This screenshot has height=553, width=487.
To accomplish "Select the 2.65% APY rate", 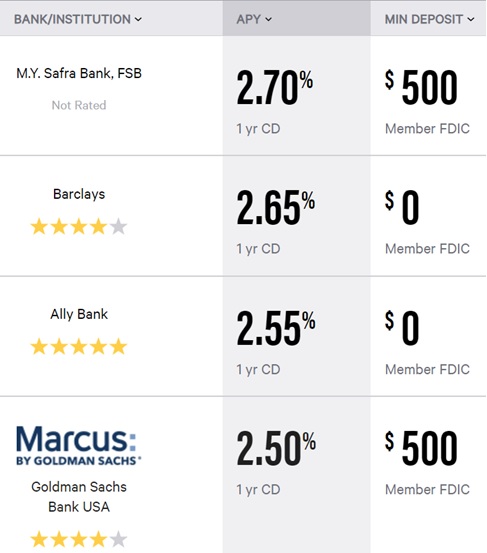I will (276, 207).
